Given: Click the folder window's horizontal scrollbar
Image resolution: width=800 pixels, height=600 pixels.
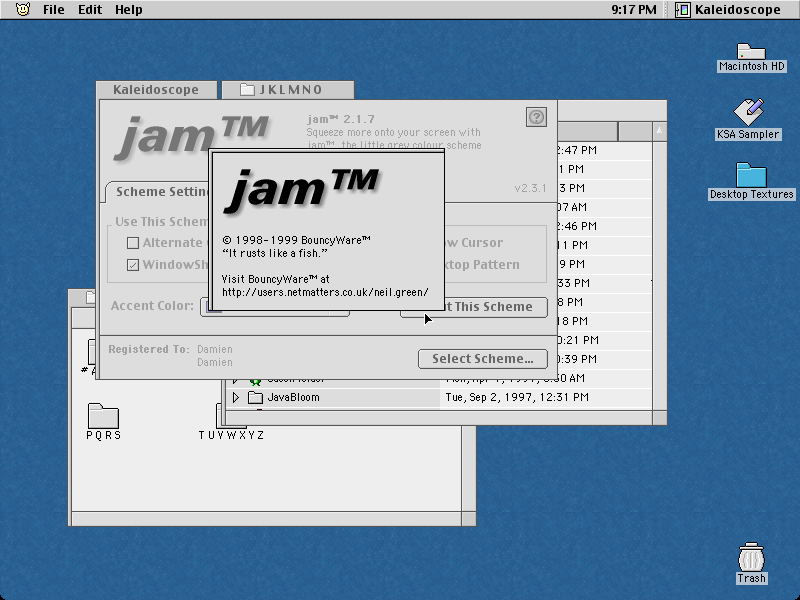Looking at the screenshot, I should [266, 519].
